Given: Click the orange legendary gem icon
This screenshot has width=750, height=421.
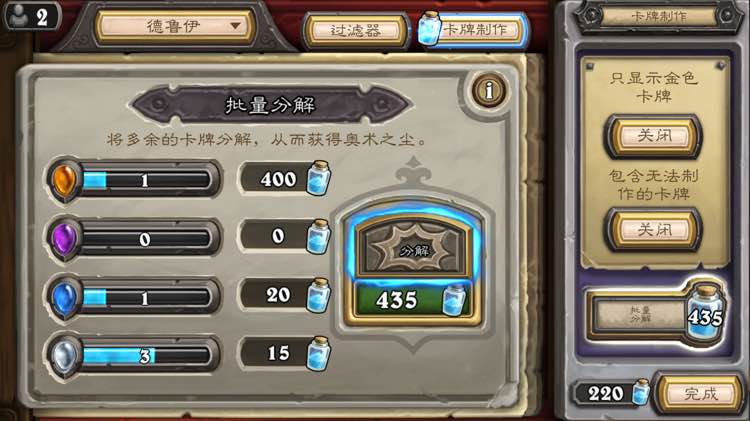Looking at the screenshot, I should [65, 180].
